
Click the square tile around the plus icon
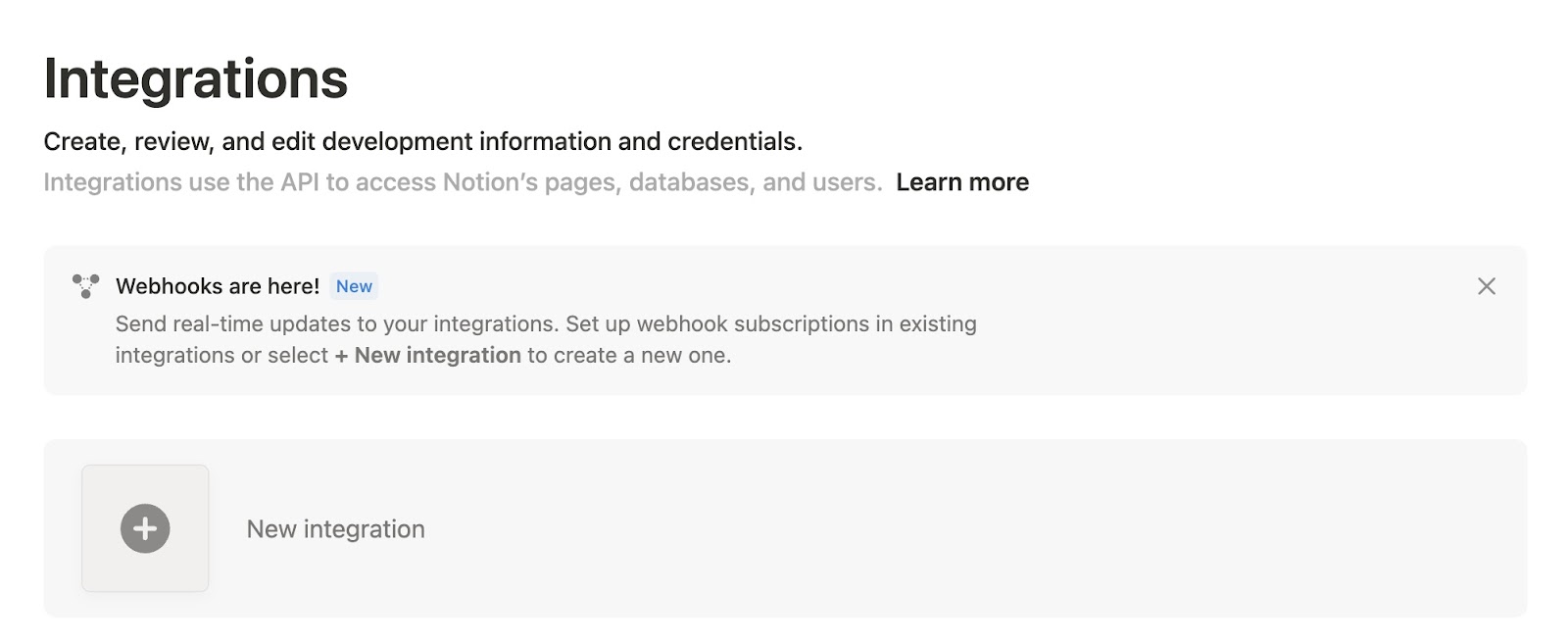pyautogui.click(x=145, y=528)
